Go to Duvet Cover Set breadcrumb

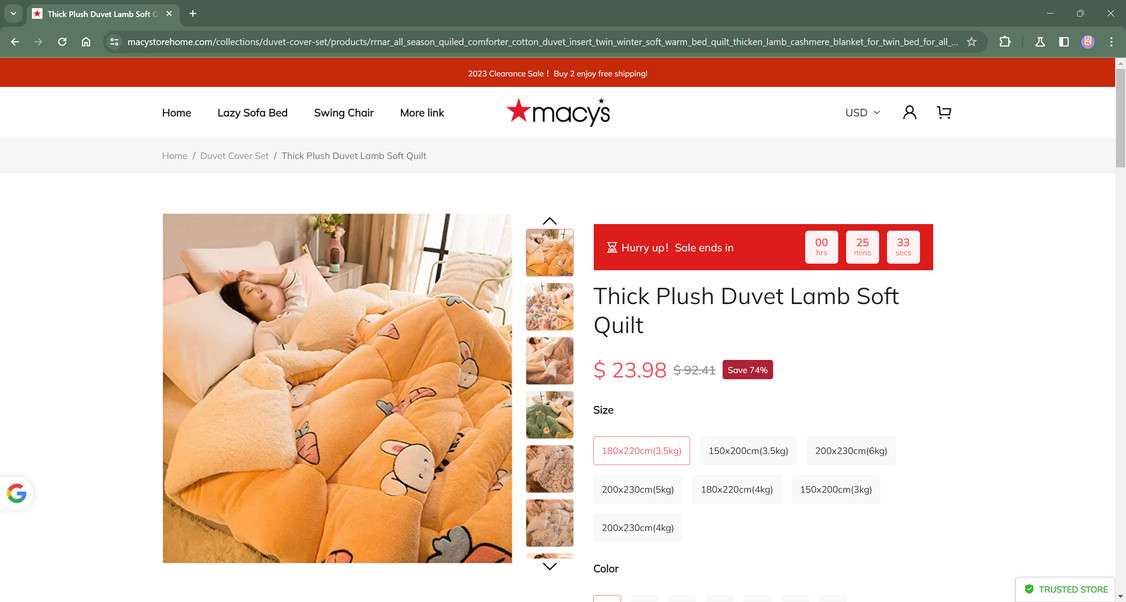tap(234, 156)
